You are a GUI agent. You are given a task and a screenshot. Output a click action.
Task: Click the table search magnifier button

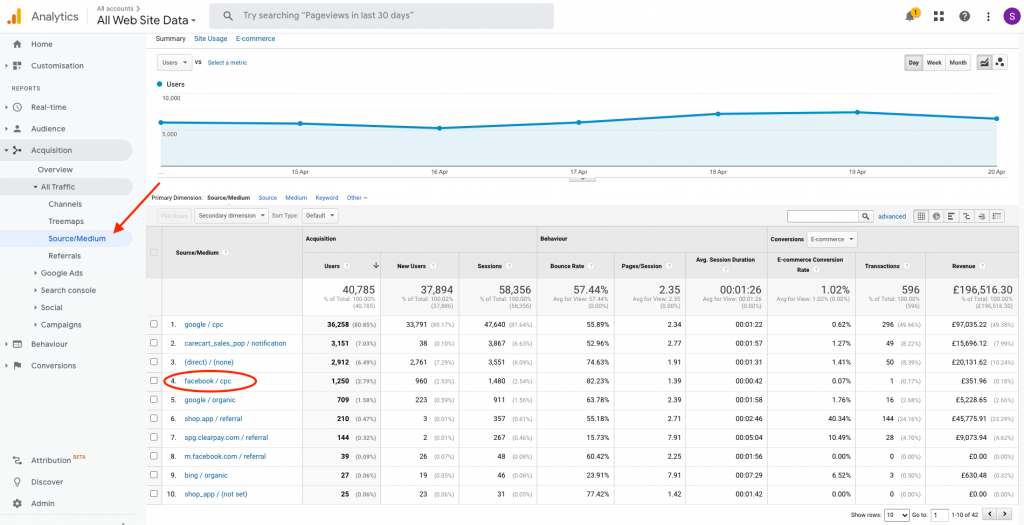point(865,216)
